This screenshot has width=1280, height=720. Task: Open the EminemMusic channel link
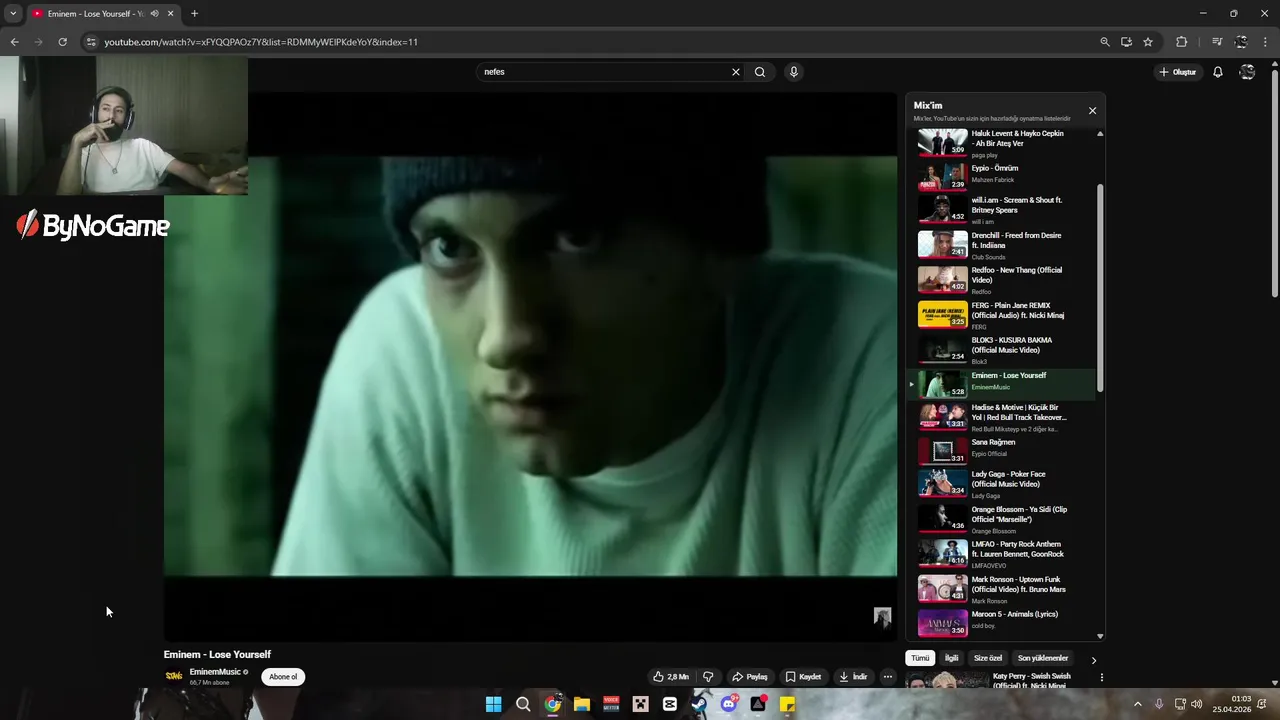pos(215,672)
